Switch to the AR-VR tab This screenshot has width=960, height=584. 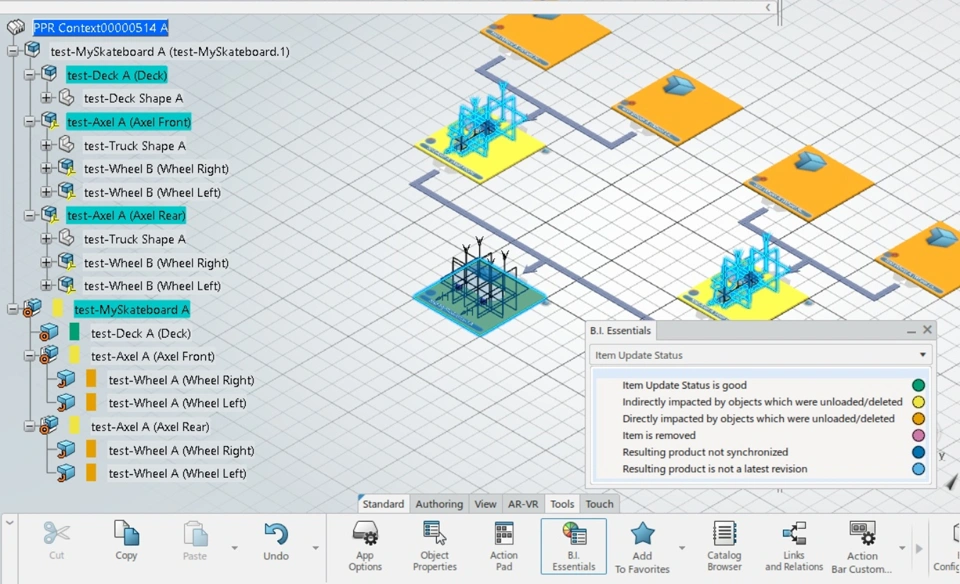point(523,504)
